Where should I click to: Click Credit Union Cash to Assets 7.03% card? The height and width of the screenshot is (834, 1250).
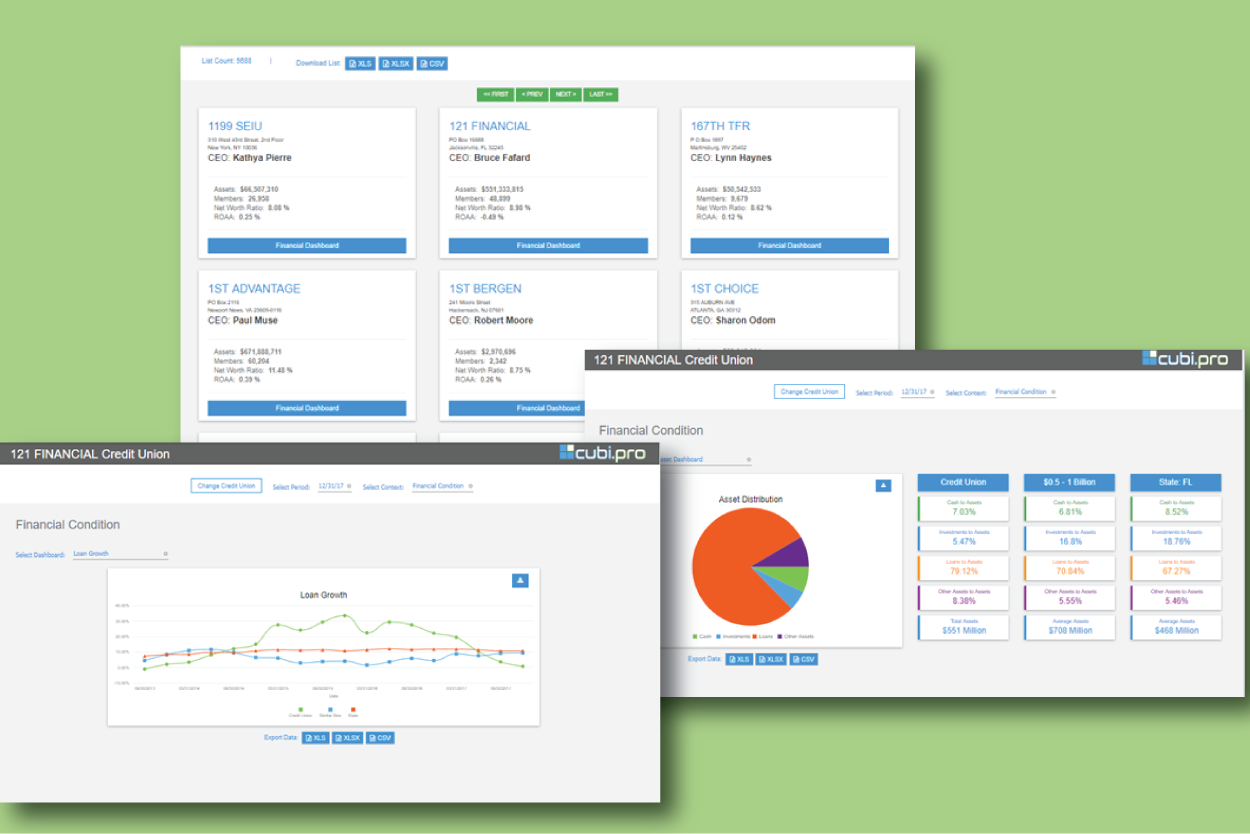[x=964, y=508]
